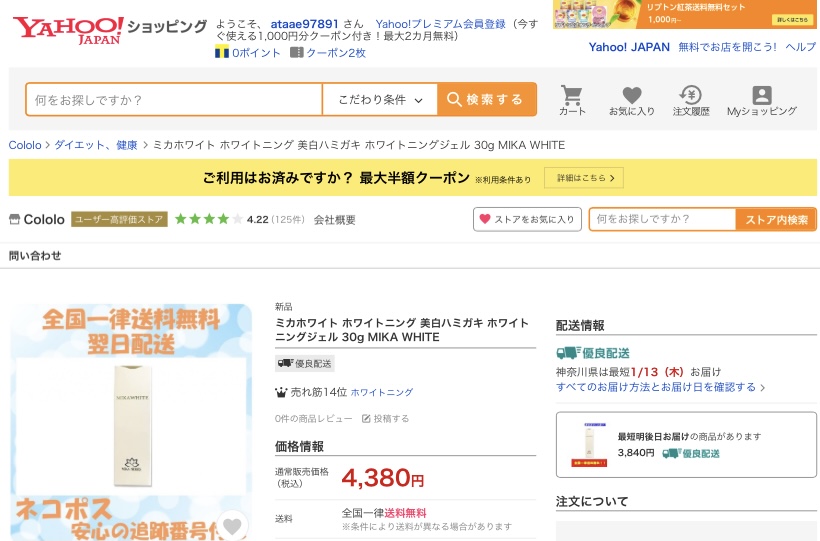Open ヘルプ link
The width and height of the screenshot is (820, 541).
pyautogui.click(x=801, y=47)
